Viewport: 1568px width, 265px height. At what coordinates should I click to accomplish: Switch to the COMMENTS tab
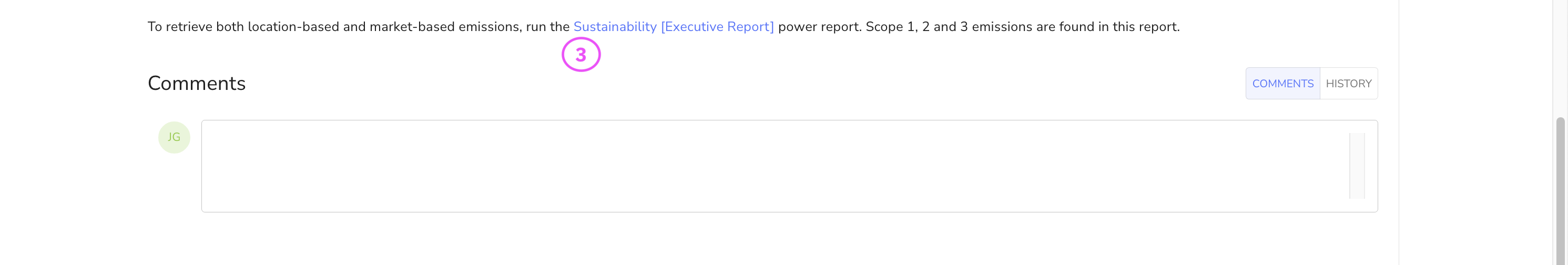point(1282,84)
